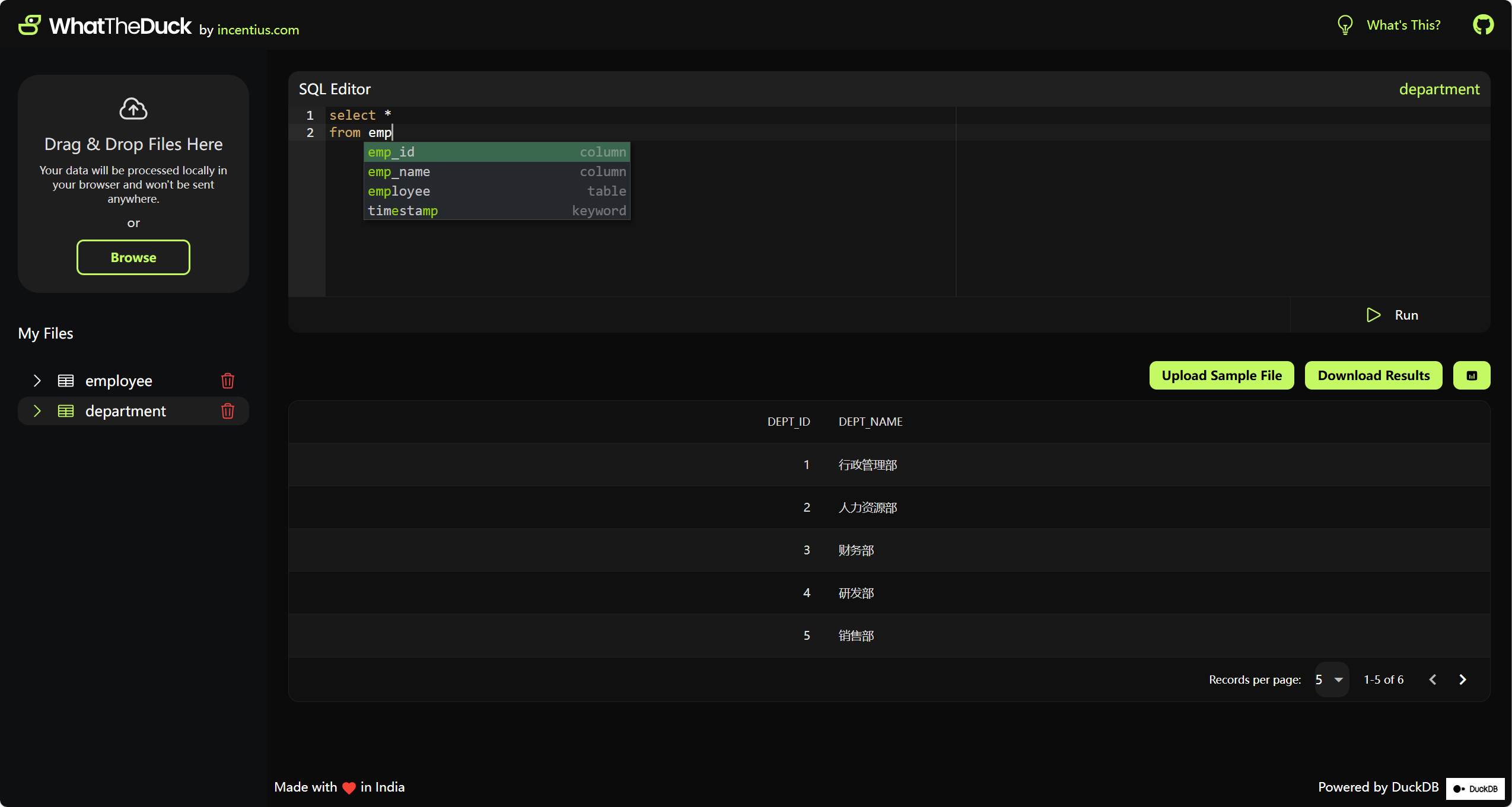
Task: Delete the department file with trash icon
Action: click(228, 411)
